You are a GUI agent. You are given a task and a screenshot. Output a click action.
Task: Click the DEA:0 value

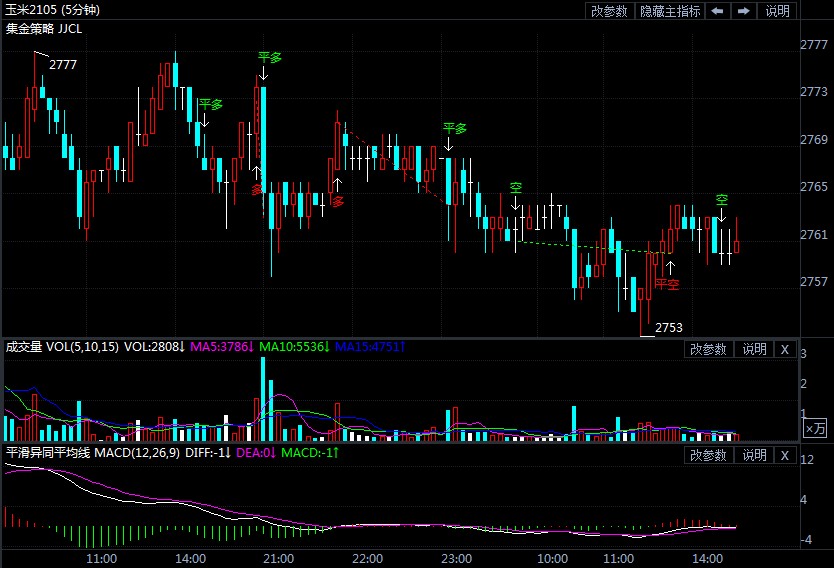[x=256, y=453]
